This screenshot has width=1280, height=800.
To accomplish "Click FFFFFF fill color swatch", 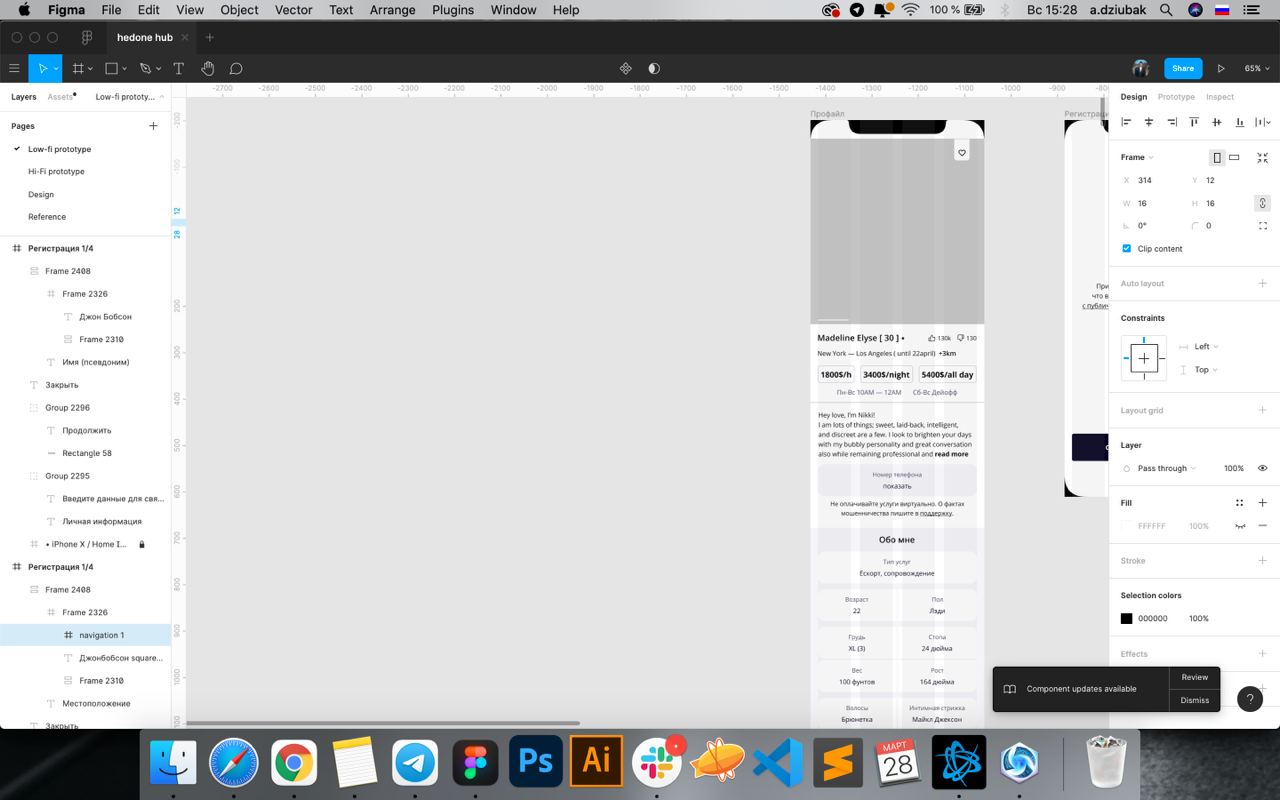I will tap(1126, 526).
